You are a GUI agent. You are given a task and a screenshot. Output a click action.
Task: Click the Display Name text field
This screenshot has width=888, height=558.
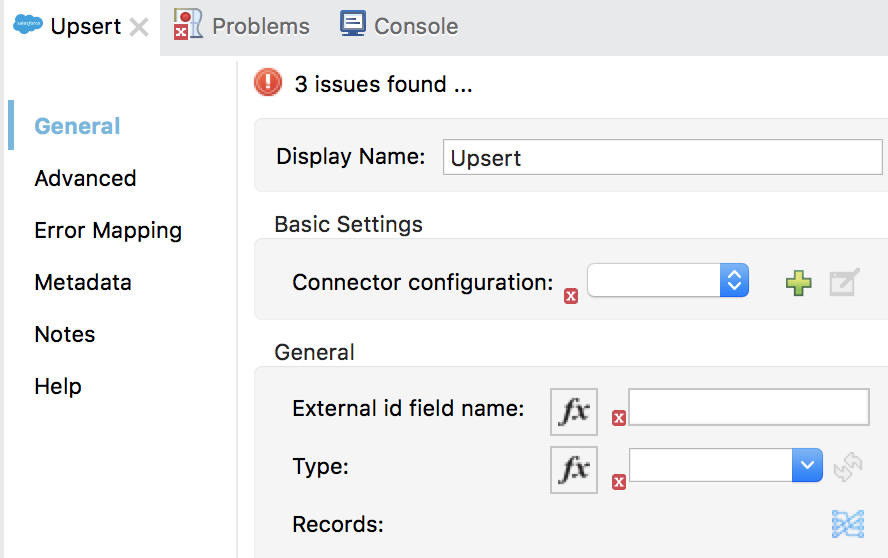pyautogui.click(x=662, y=157)
